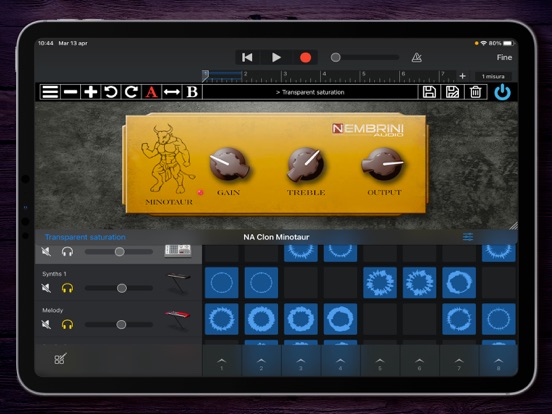Start recording with the red record button
The width and height of the screenshot is (552, 414).
[305, 57]
